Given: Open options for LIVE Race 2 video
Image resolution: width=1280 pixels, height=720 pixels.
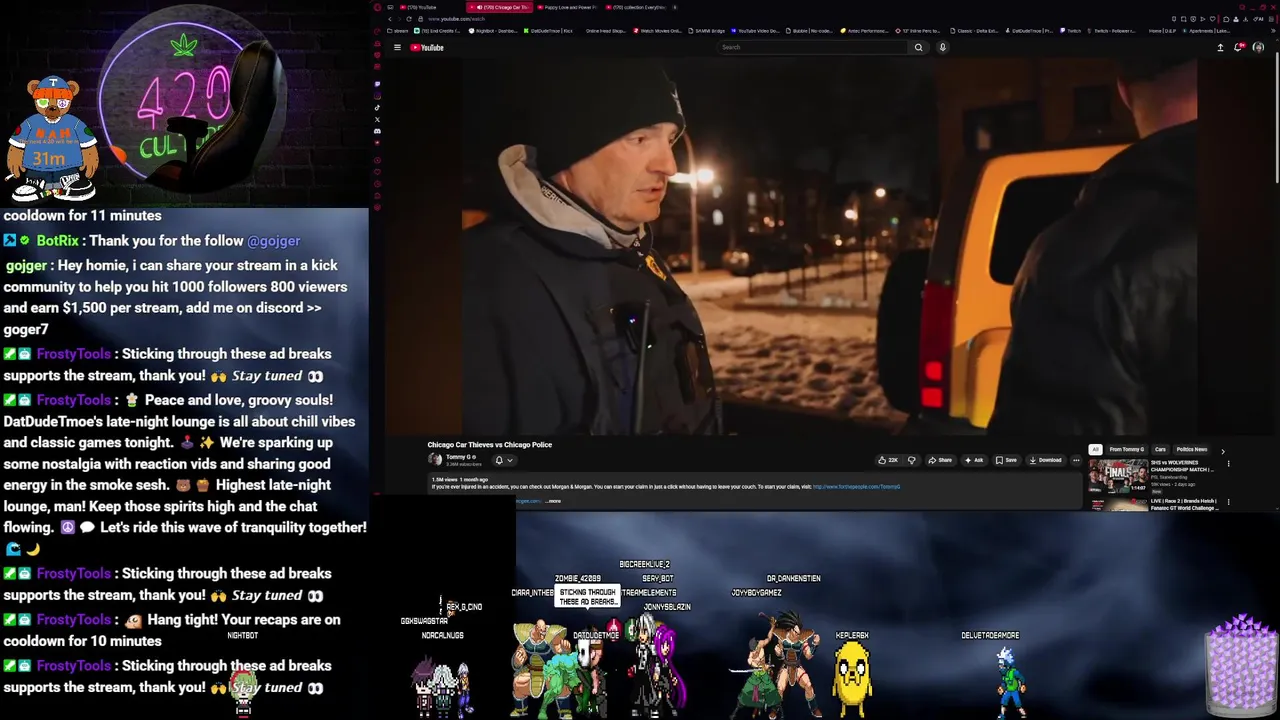Looking at the screenshot, I should click(x=1229, y=502).
